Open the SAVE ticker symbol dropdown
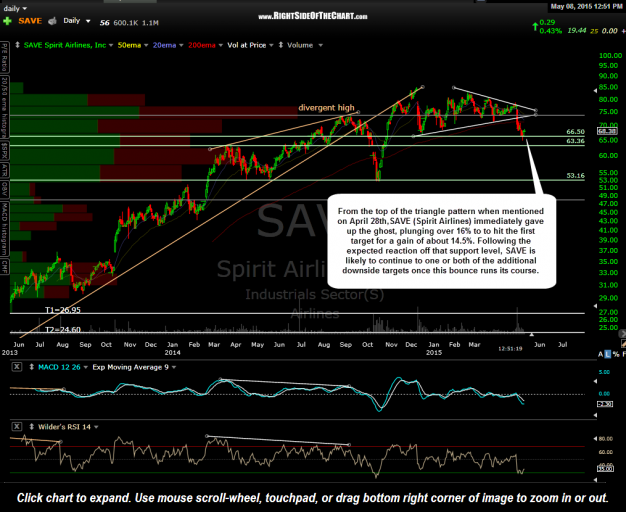Viewport: 626px width, 512px height. pos(31,20)
